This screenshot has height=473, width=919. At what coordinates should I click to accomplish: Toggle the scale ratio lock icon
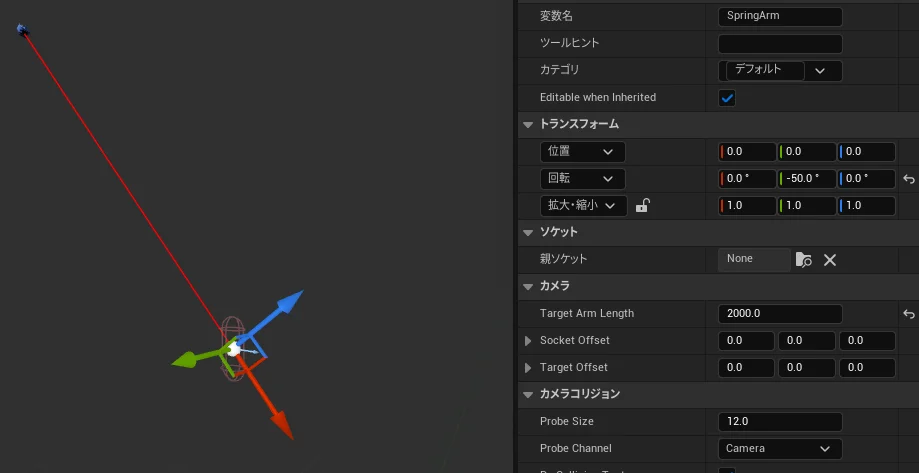643,206
